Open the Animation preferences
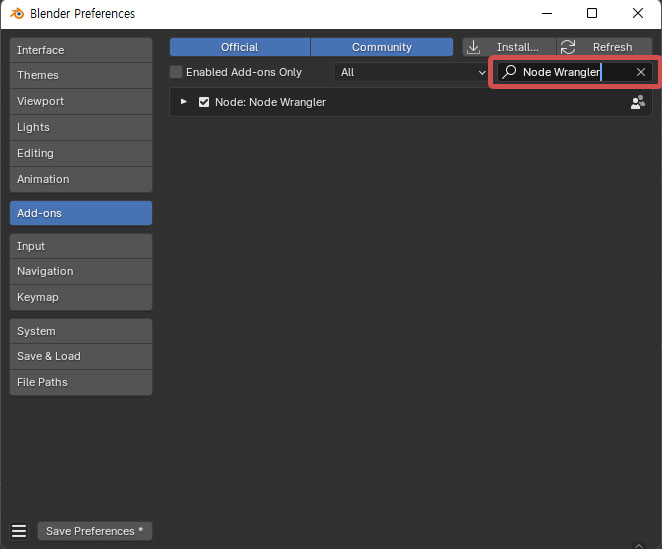 (x=81, y=179)
